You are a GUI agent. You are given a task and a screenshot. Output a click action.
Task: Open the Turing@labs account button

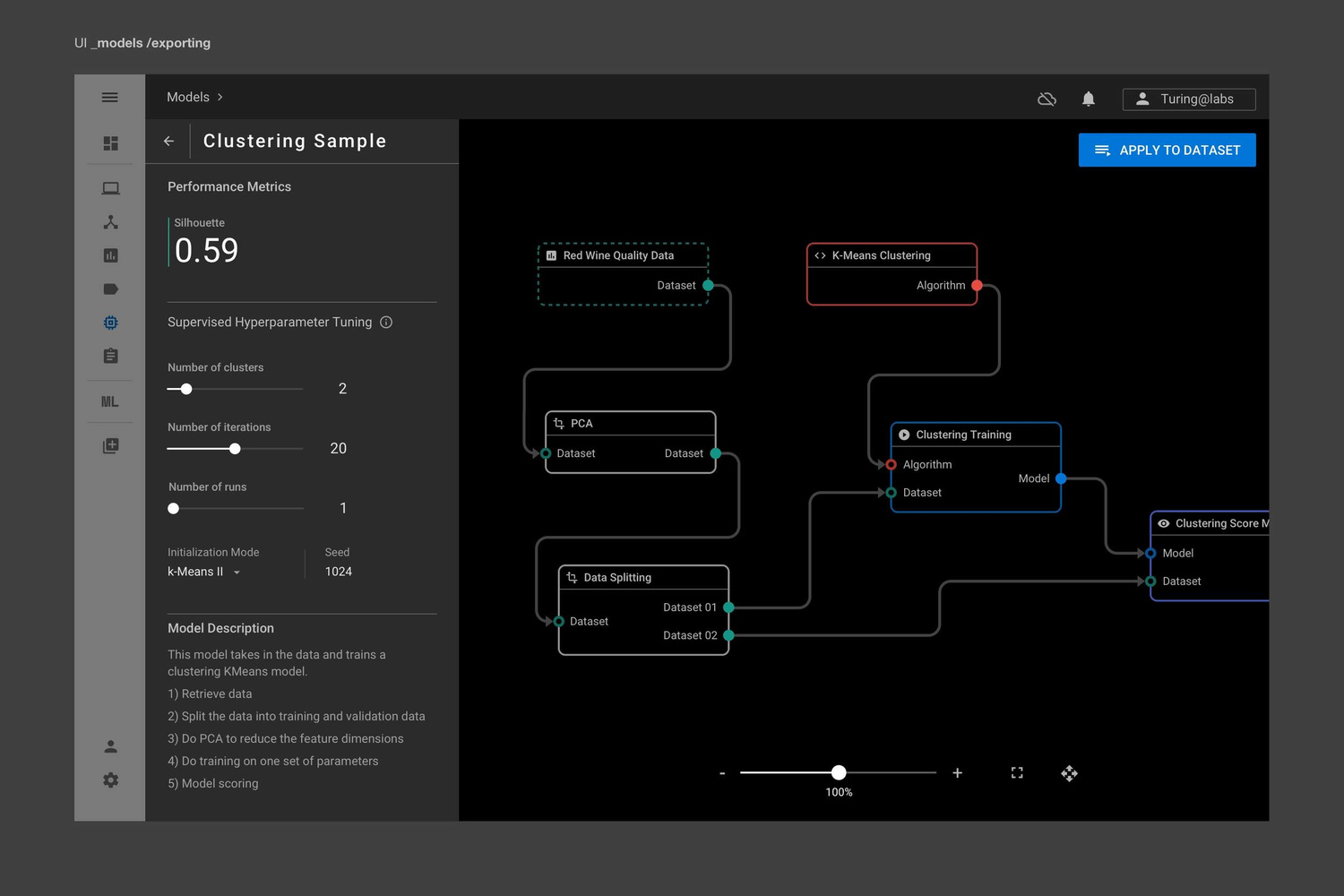click(x=1189, y=99)
